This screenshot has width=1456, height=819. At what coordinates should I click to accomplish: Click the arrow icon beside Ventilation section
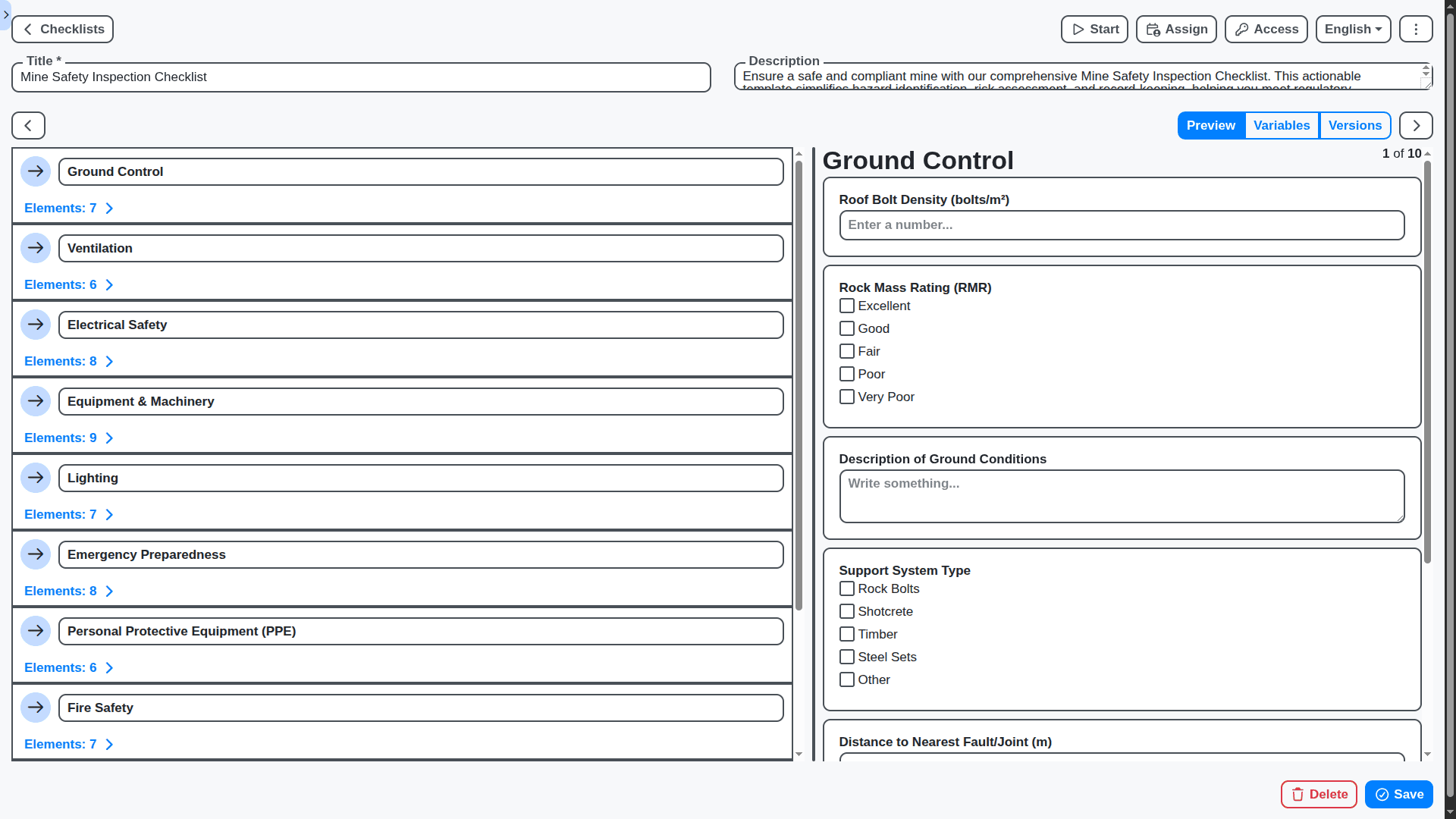pyautogui.click(x=36, y=247)
